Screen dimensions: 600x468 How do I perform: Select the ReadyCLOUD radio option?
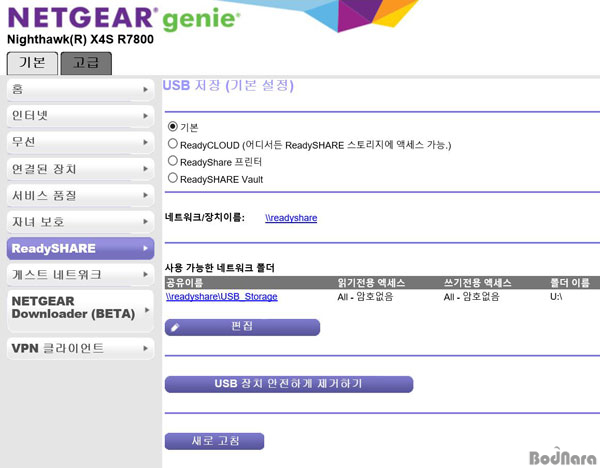173,143
